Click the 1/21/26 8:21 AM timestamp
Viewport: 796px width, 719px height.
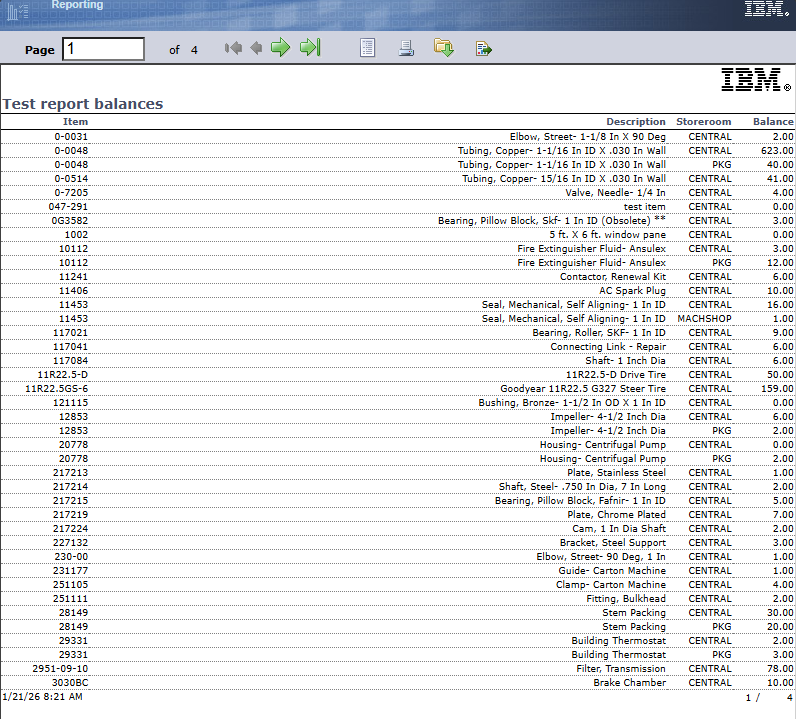(x=42, y=697)
